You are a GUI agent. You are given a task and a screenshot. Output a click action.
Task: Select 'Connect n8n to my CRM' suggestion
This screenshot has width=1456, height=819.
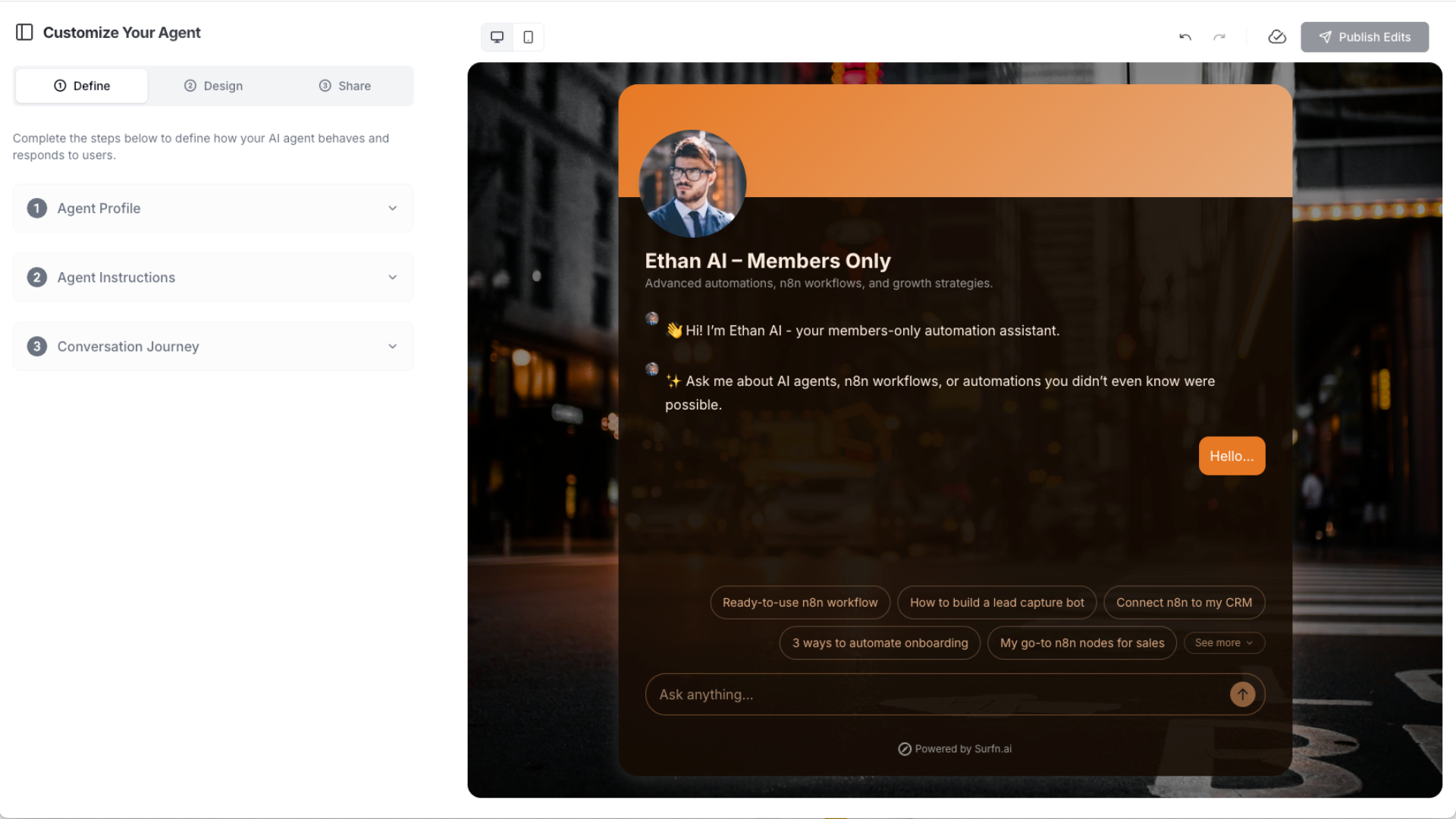[x=1184, y=602]
